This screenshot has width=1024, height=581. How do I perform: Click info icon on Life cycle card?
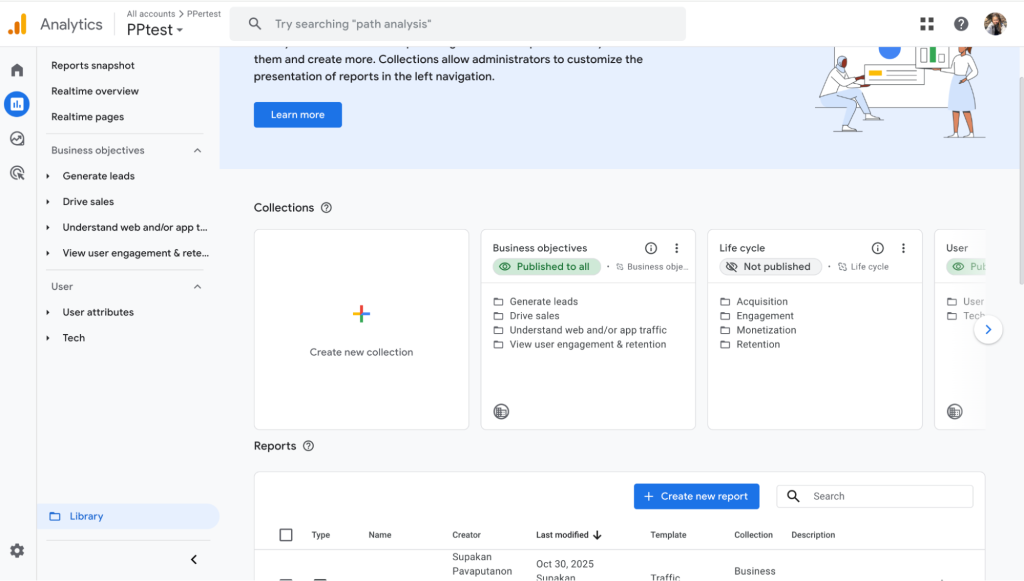[877, 248]
